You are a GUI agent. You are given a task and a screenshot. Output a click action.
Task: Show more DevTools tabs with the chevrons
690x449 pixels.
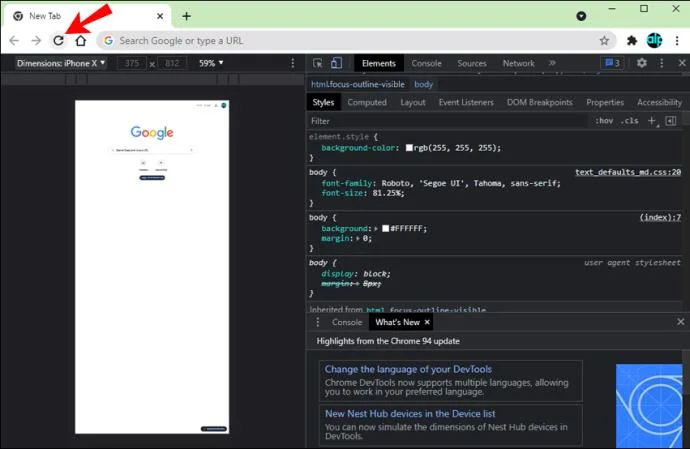click(552, 63)
